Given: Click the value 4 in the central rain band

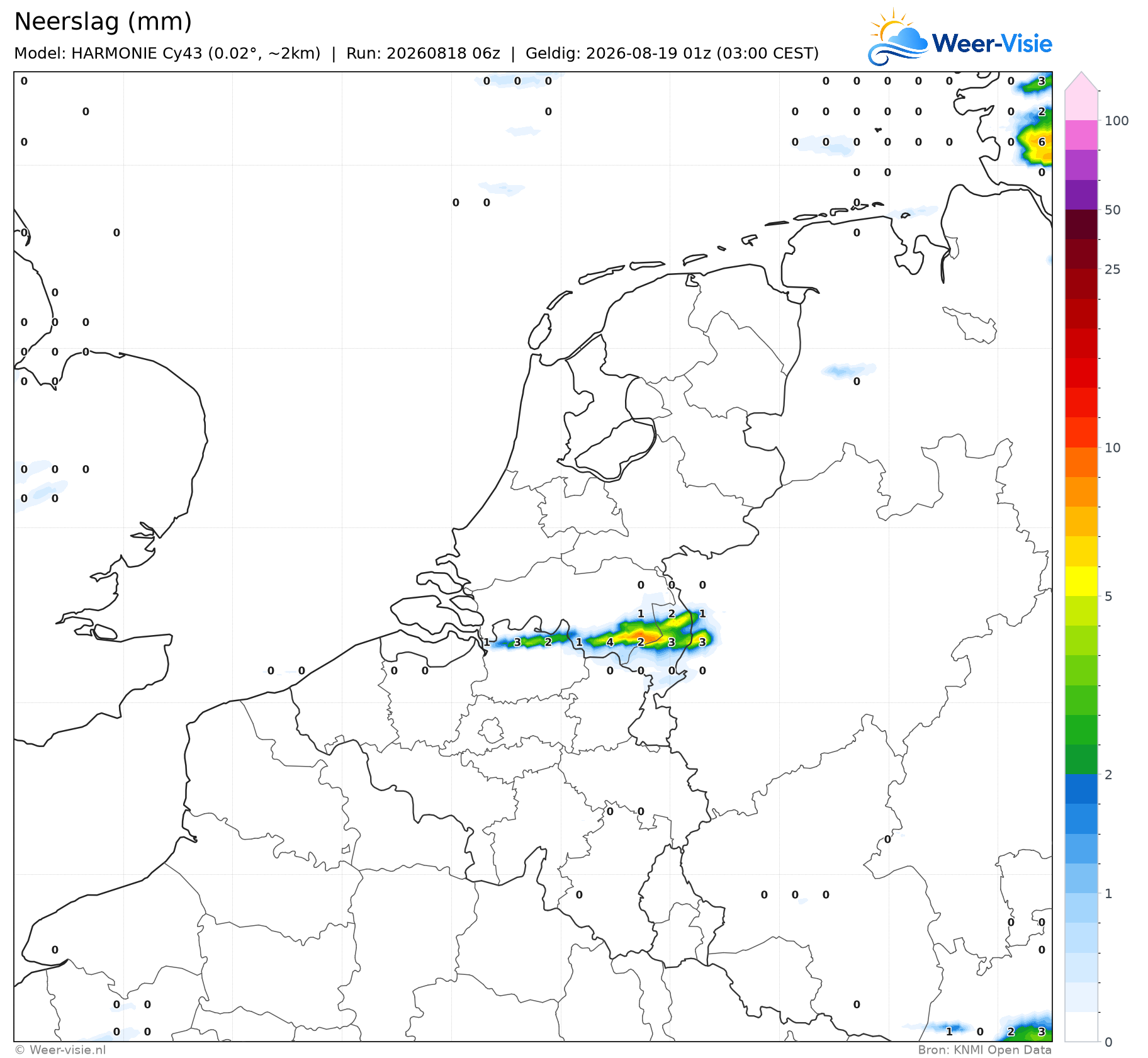Looking at the screenshot, I should (610, 643).
